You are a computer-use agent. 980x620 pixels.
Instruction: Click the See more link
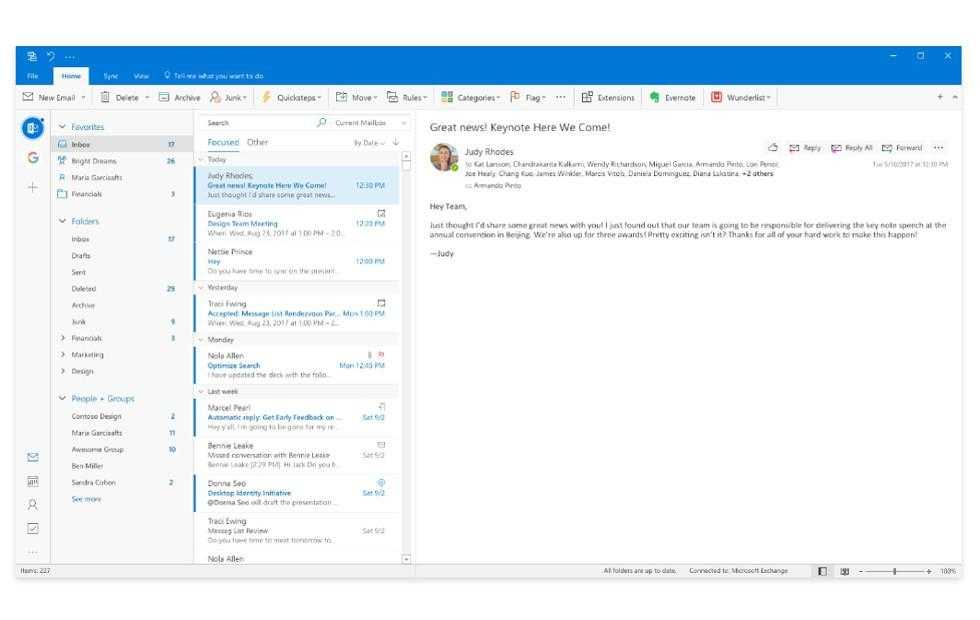coord(86,498)
